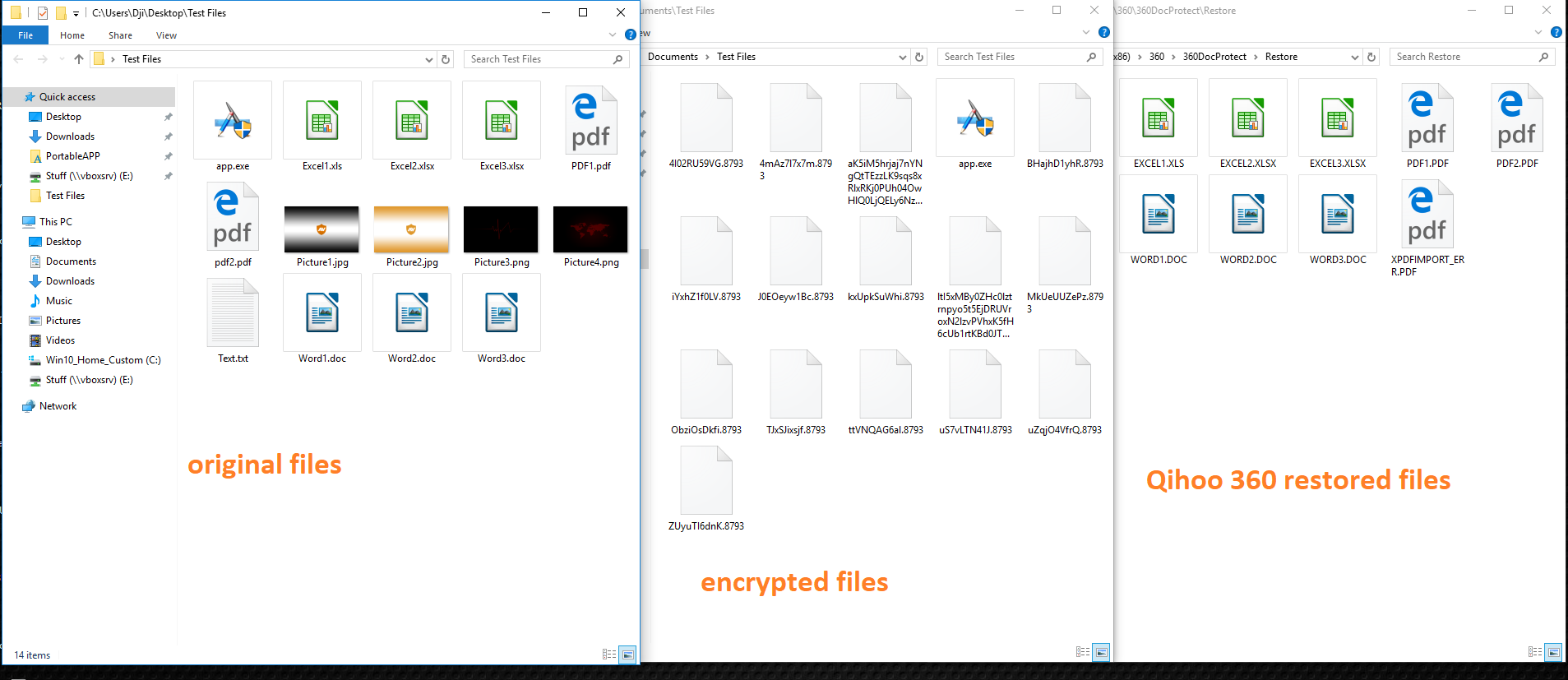Select the encrypted file kxUpkSuWhi.8793

tap(886, 259)
